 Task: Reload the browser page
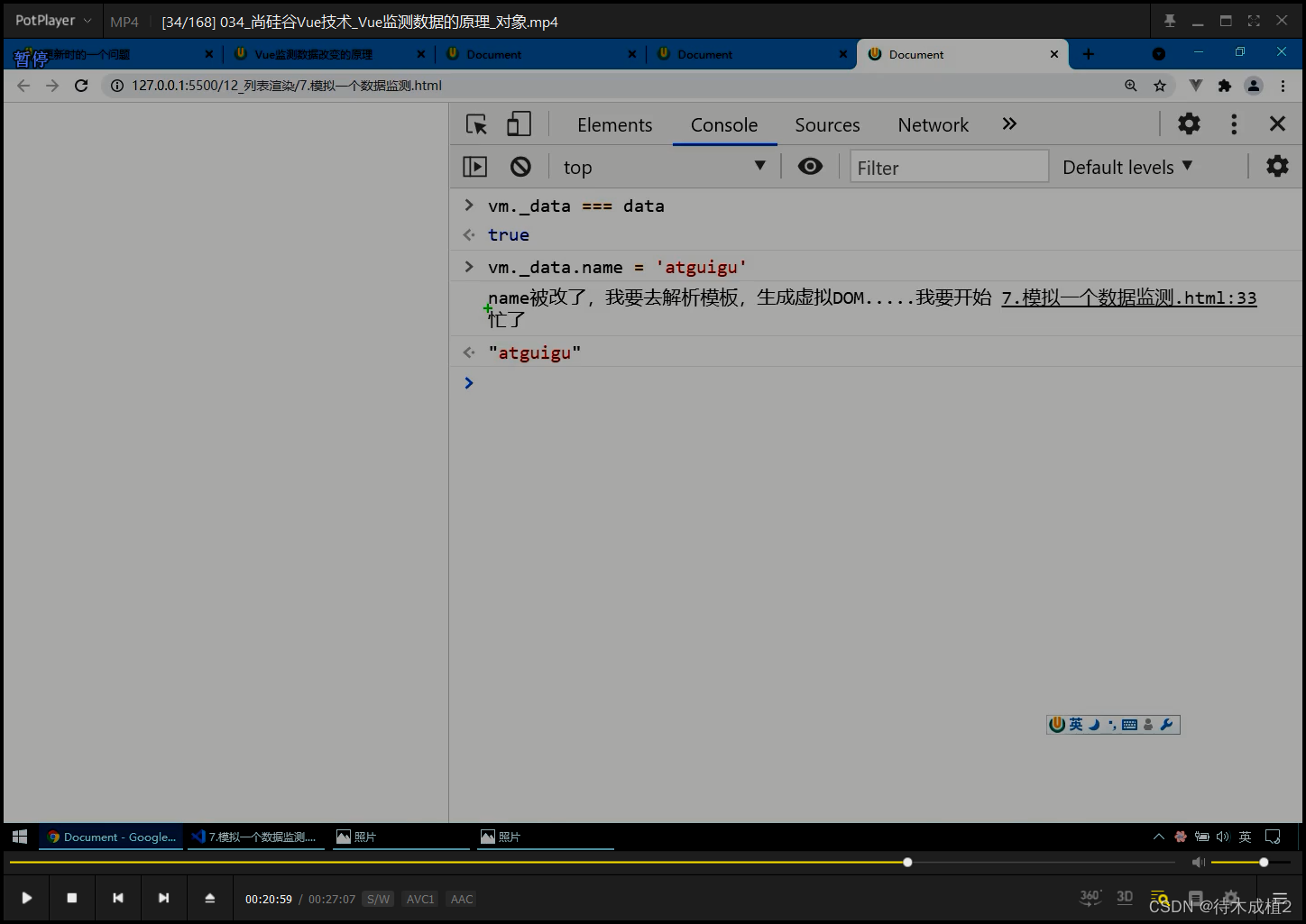81,86
